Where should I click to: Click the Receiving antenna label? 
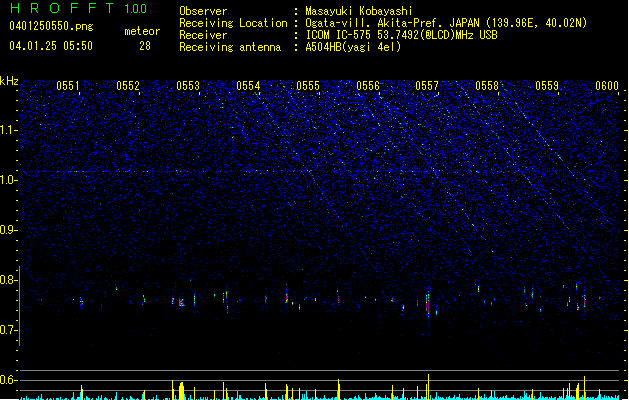pos(230,47)
